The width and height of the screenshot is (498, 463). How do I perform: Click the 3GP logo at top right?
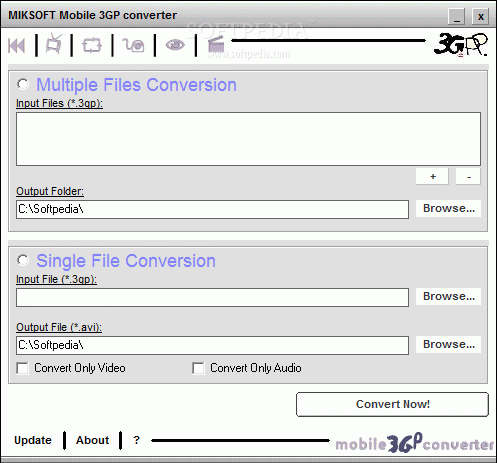click(460, 45)
